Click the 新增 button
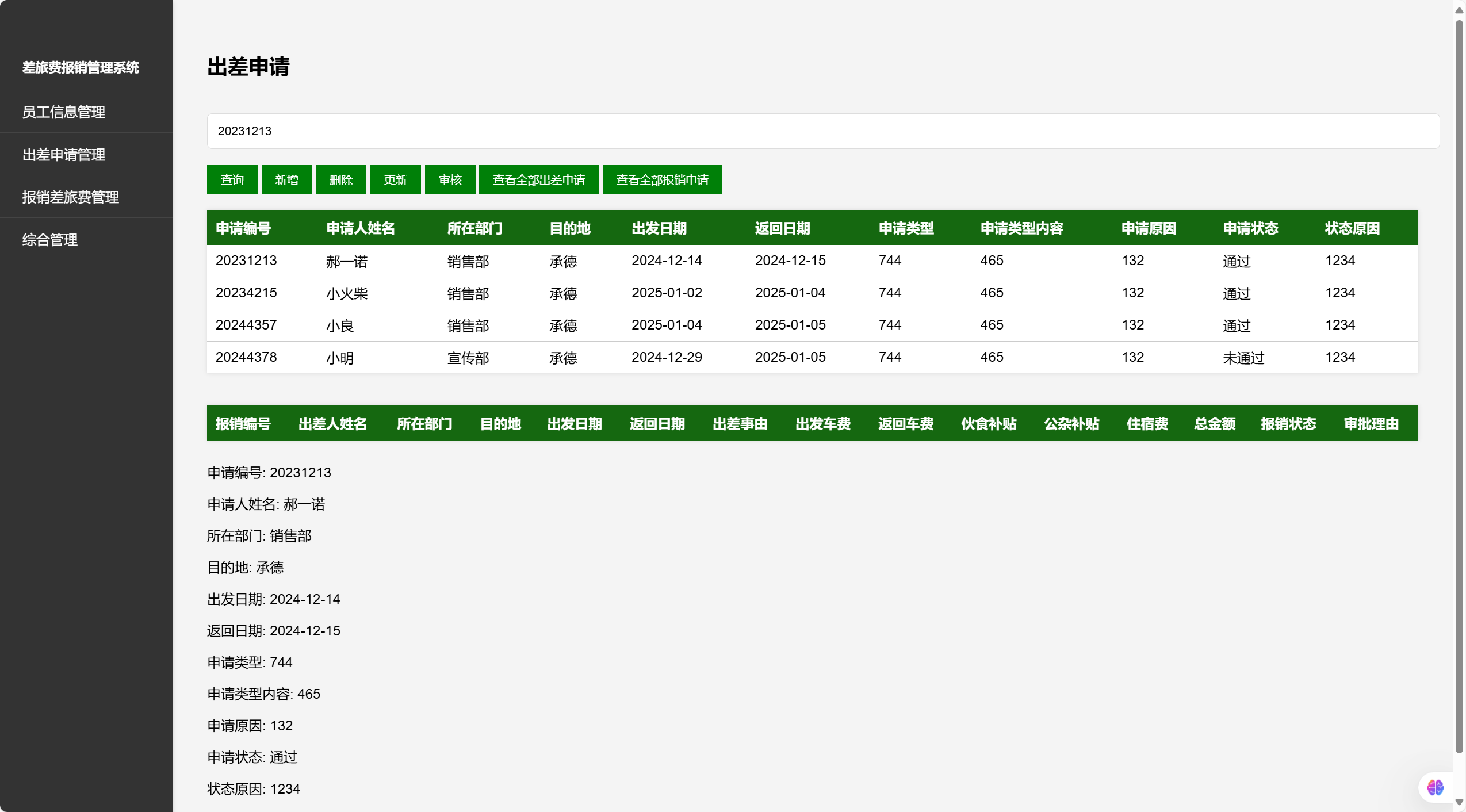The width and height of the screenshot is (1466, 812). pos(286,180)
